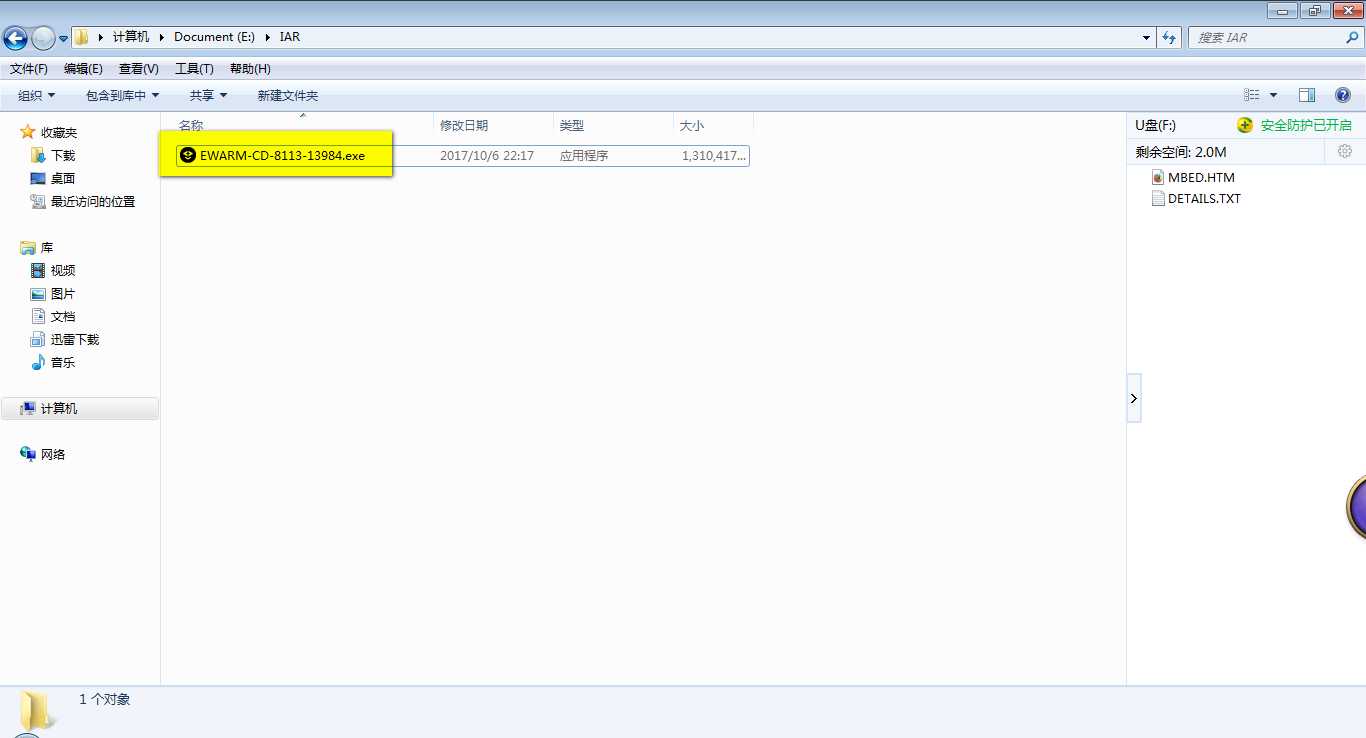Open the 查看(V) menu
The height and width of the screenshot is (738, 1366).
[x=139, y=68]
